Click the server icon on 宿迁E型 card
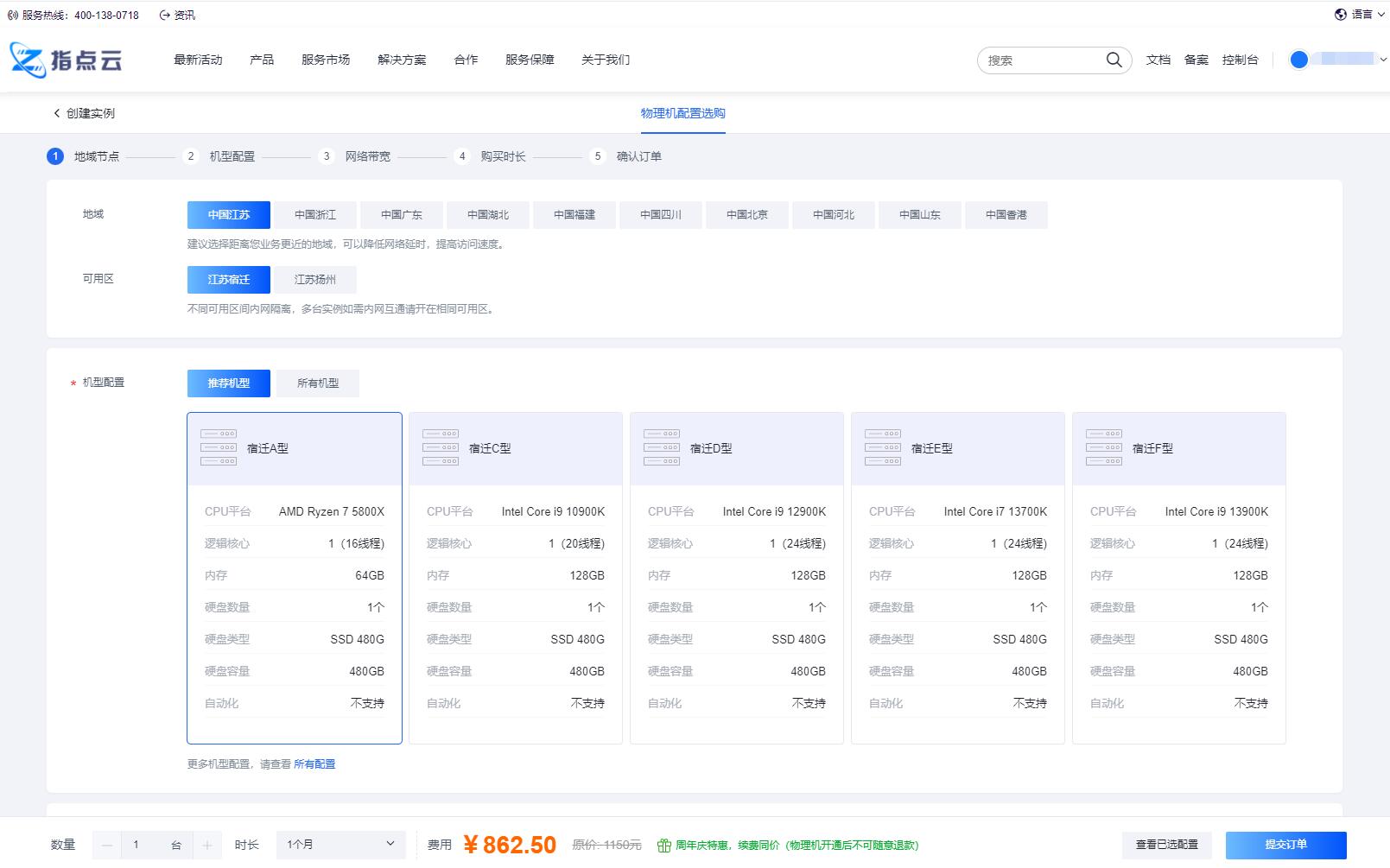Screen dimensions: 1390x868 point(883,447)
